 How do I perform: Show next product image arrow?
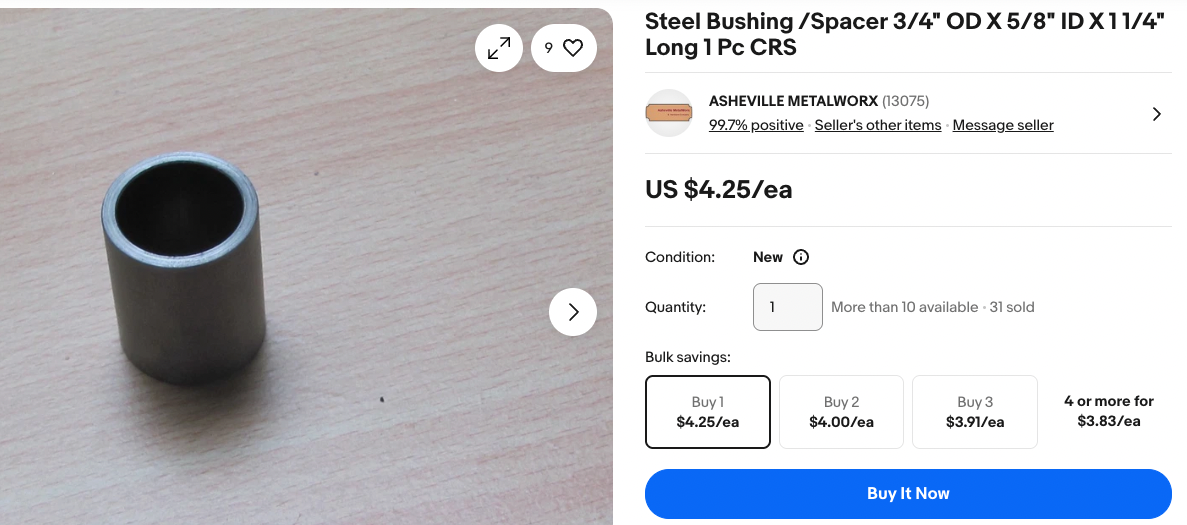(x=573, y=312)
